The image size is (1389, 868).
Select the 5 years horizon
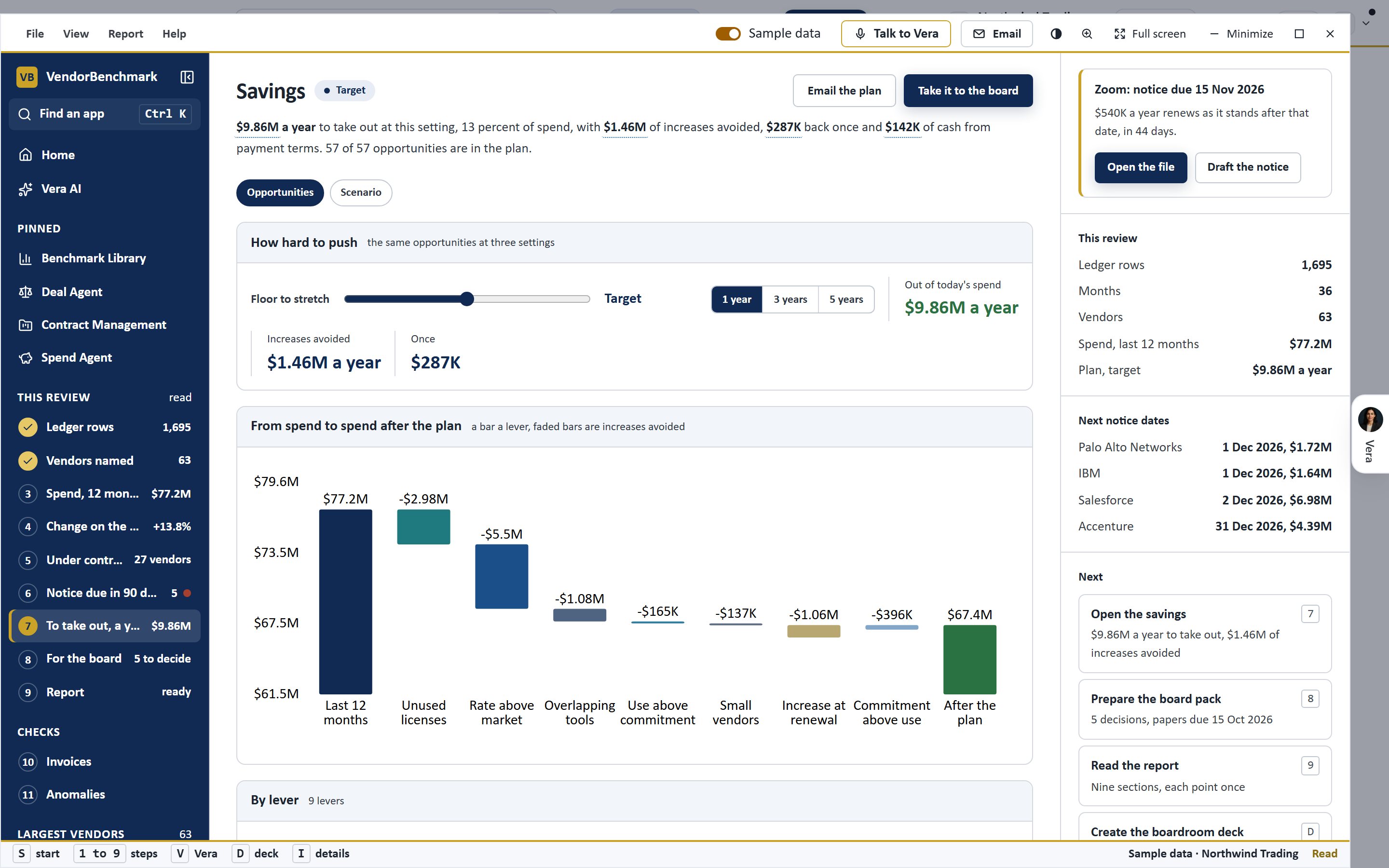pos(846,299)
